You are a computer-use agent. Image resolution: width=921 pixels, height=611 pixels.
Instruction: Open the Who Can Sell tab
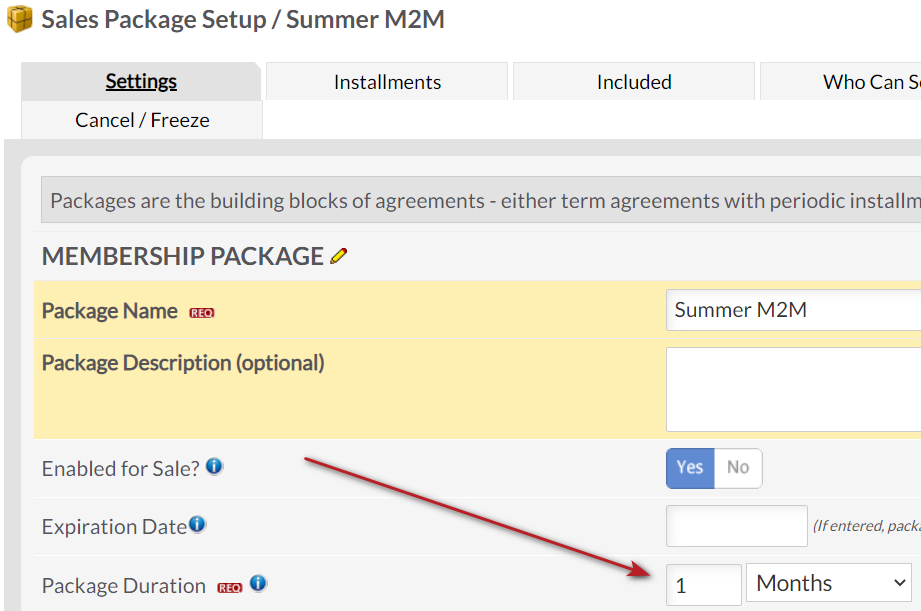click(x=871, y=81)
